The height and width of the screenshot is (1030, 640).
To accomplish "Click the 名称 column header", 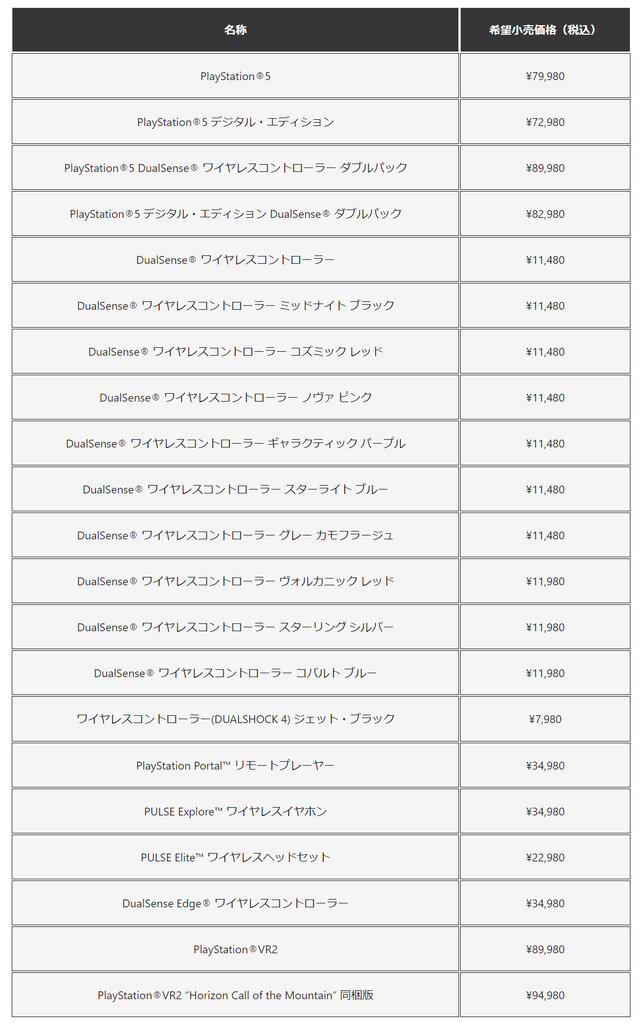I will [x=235, y=30].
